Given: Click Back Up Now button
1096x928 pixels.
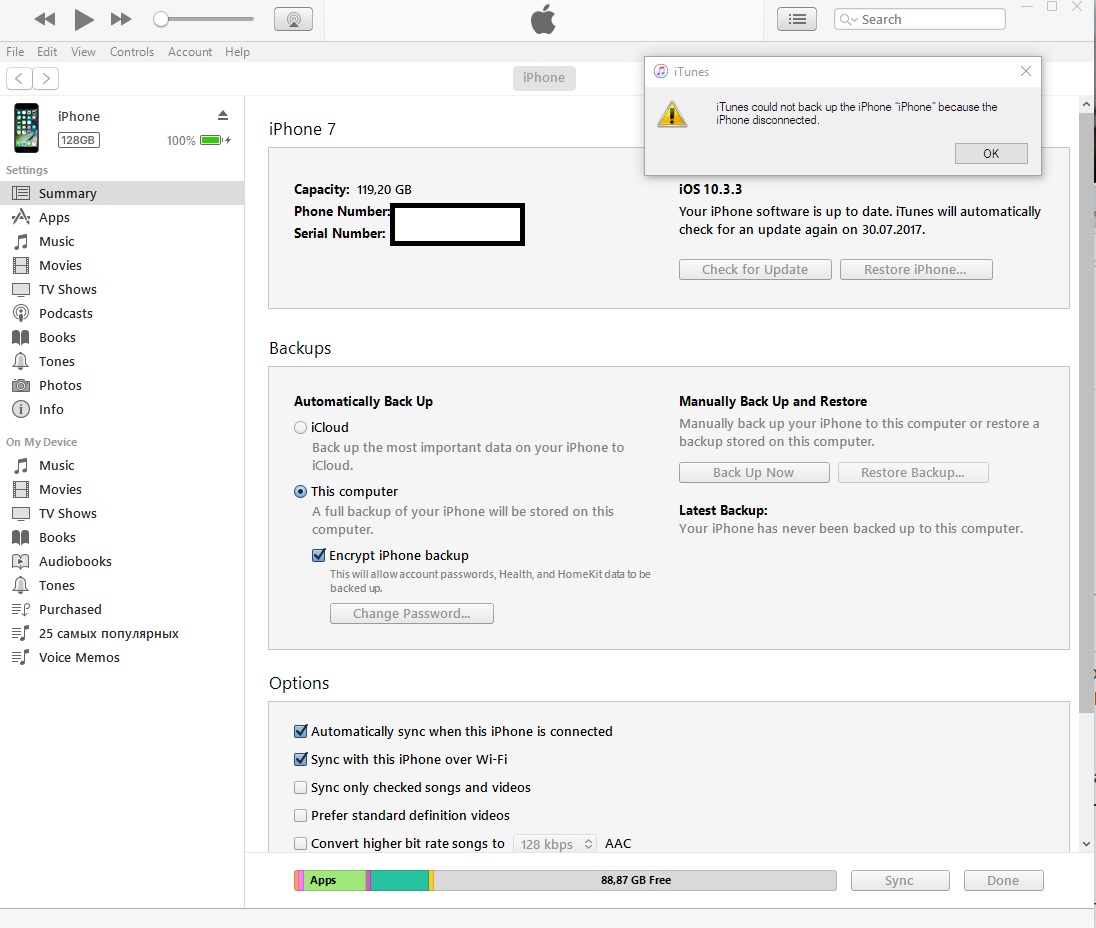Looking at the screenshot, I should click(754, 472).
